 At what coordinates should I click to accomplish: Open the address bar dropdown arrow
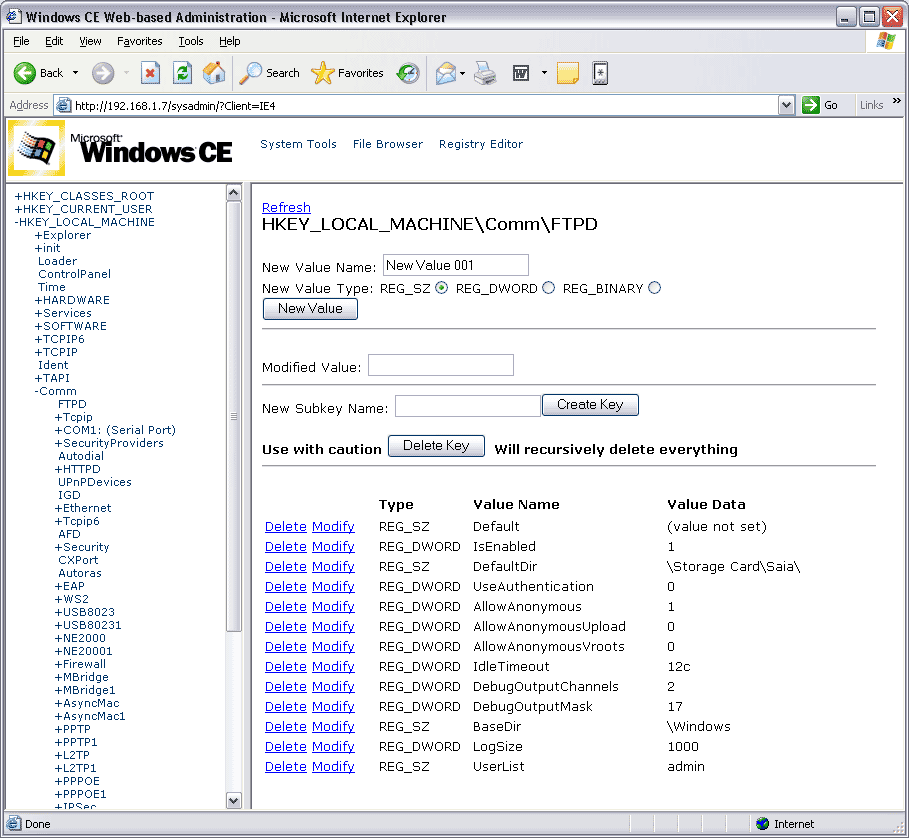(786, 105)
